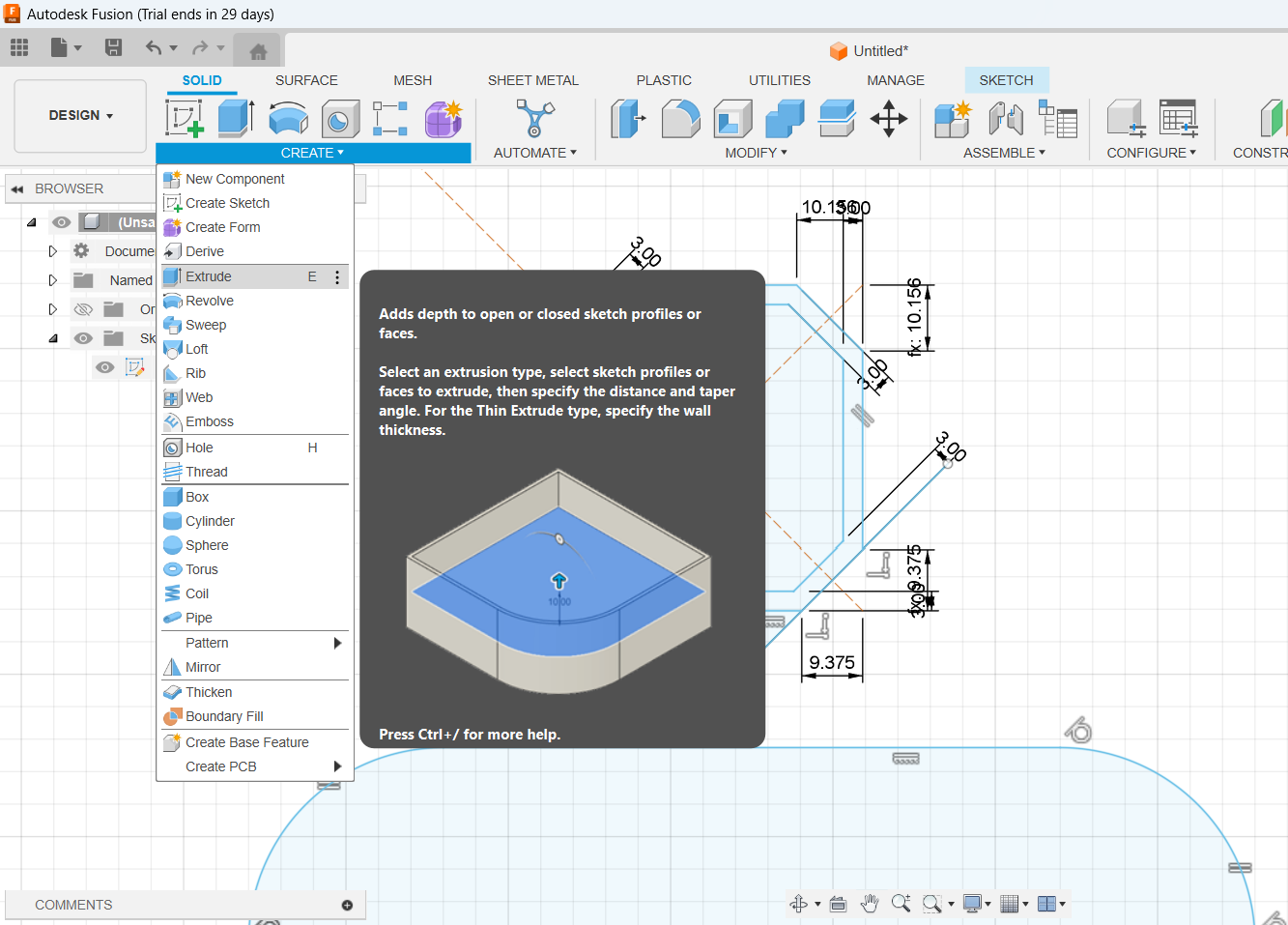Select Revolve from Create menu

click(255, 301)
